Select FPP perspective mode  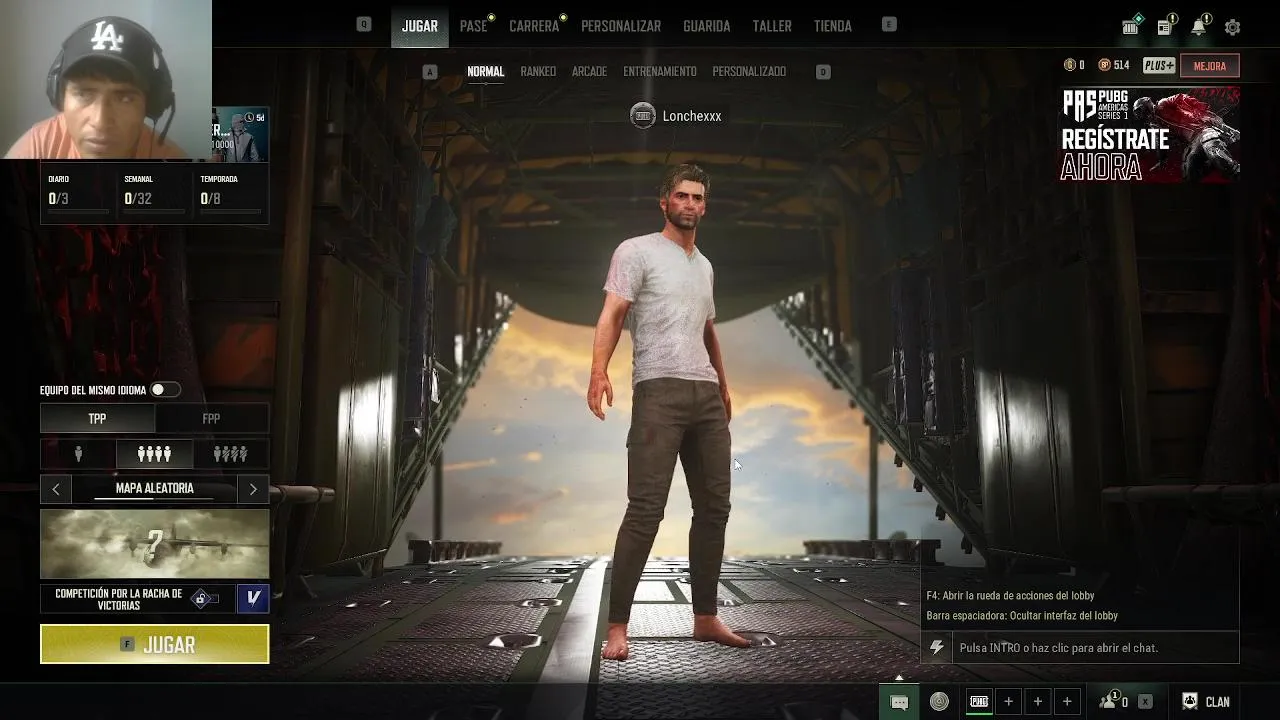click(x=211, y=419)
